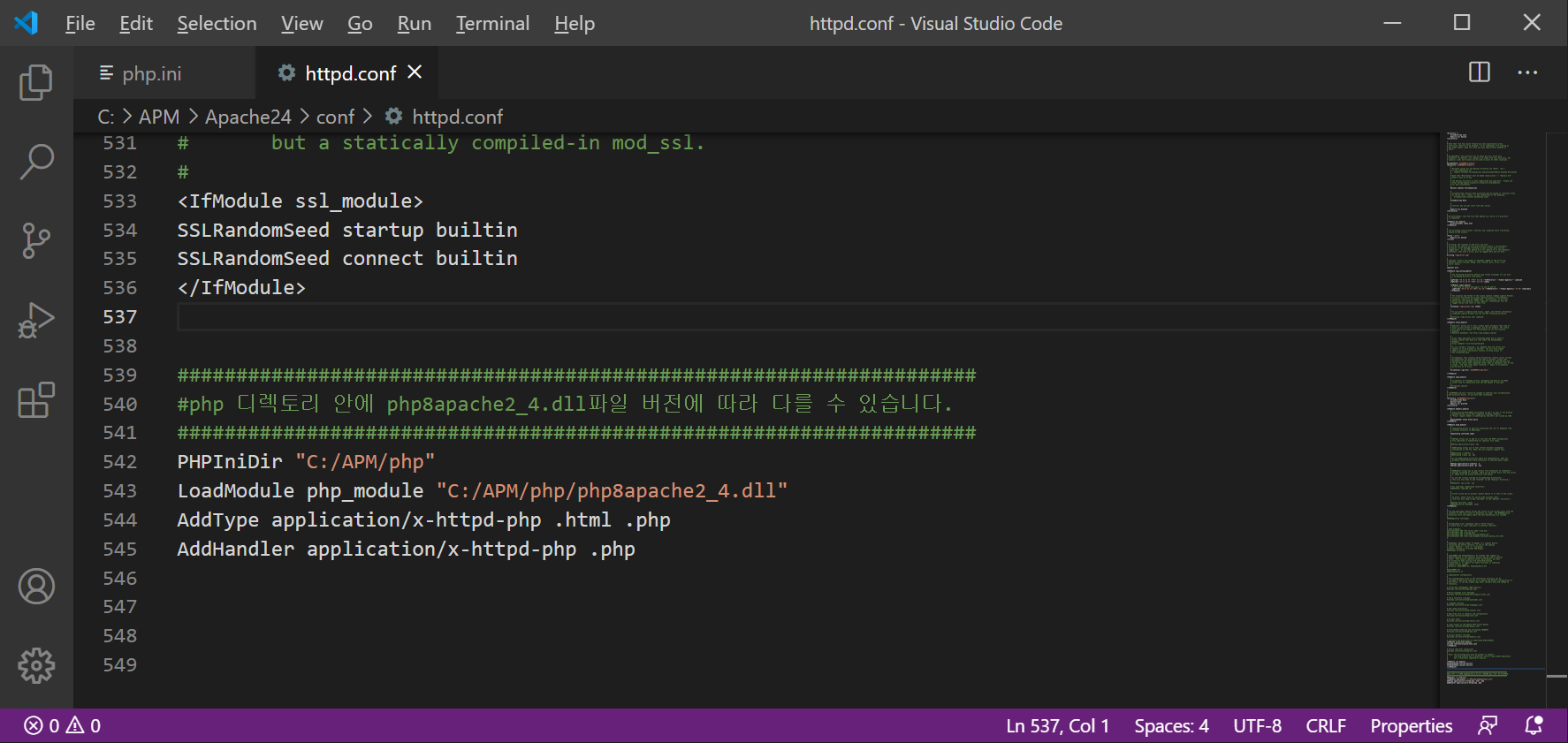Click the feedback icon in status bar
Viewport: 1568px width, 743px height.
[x=1488, y=725]
